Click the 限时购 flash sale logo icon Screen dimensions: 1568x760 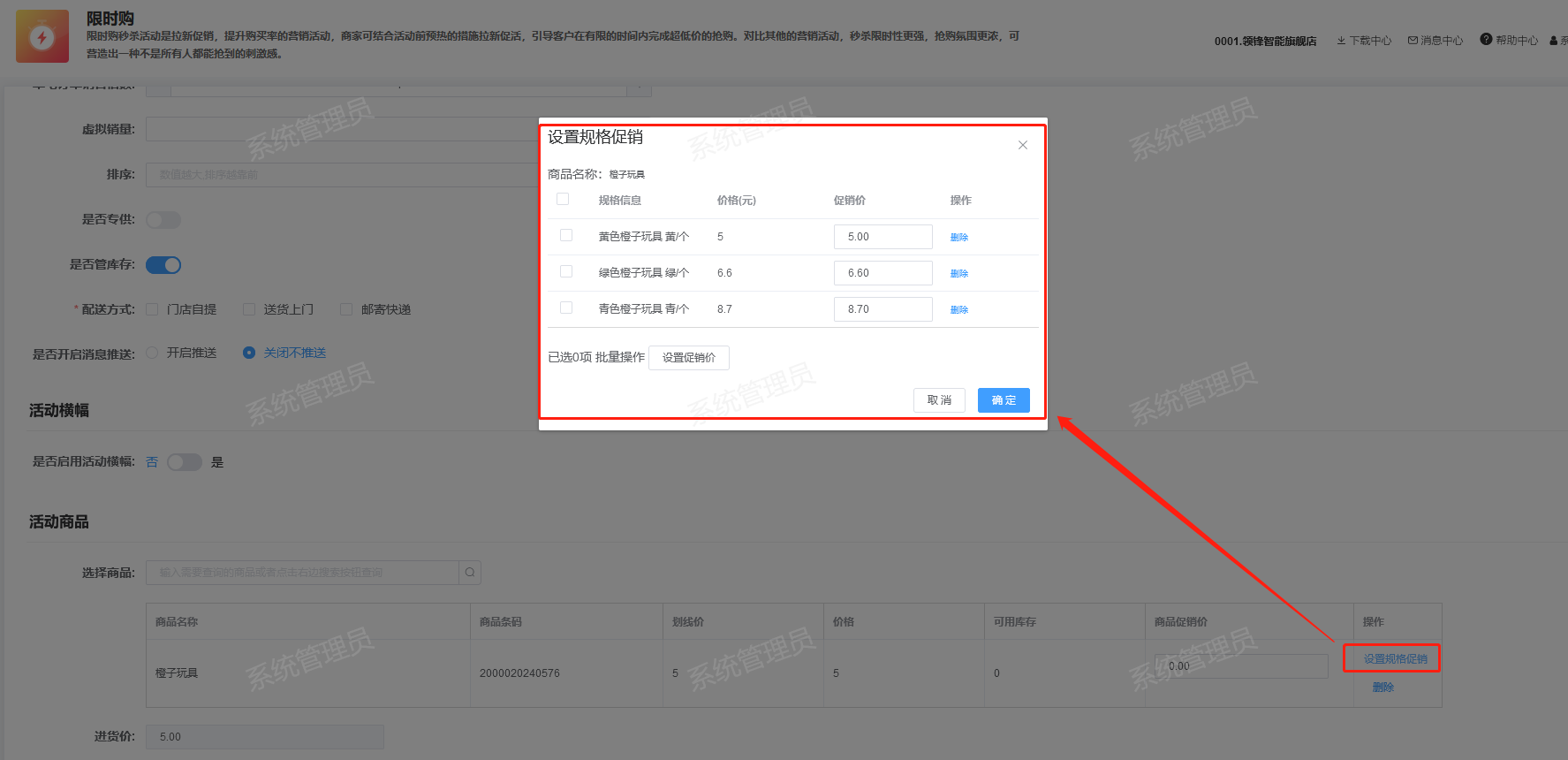click(42, 36)
